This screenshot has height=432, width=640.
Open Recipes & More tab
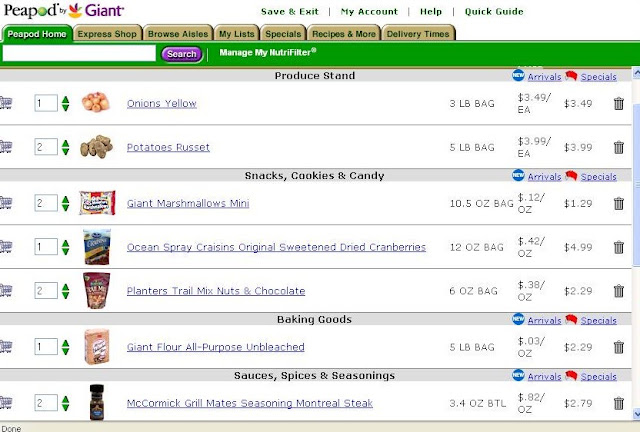click(344, 34)
